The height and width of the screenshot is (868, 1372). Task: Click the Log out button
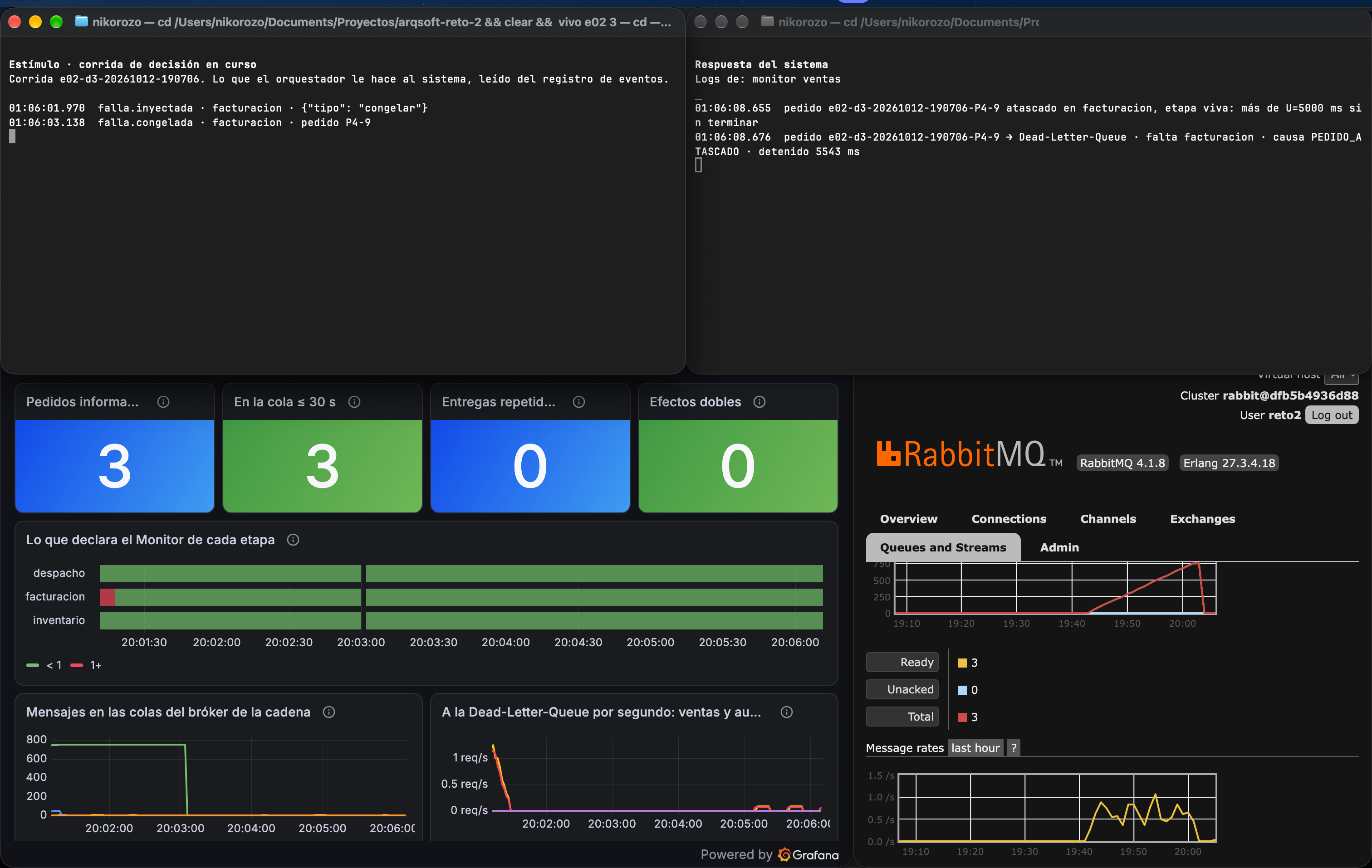click(x=1332, y=415)
